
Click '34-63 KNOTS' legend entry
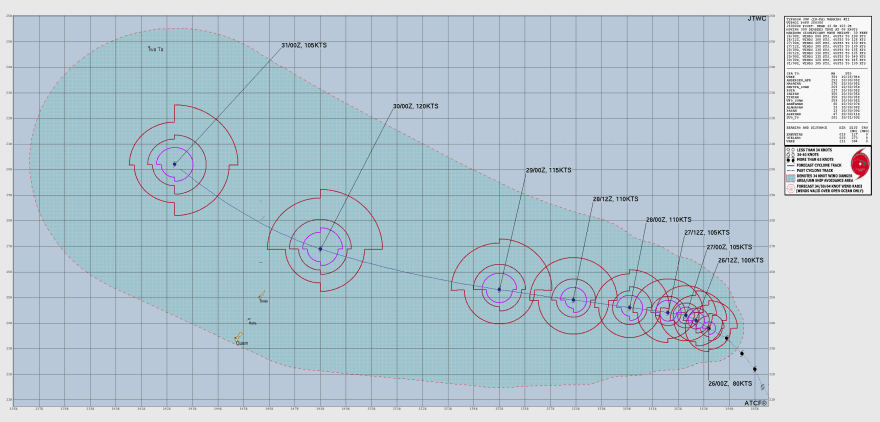pos(808,155)
